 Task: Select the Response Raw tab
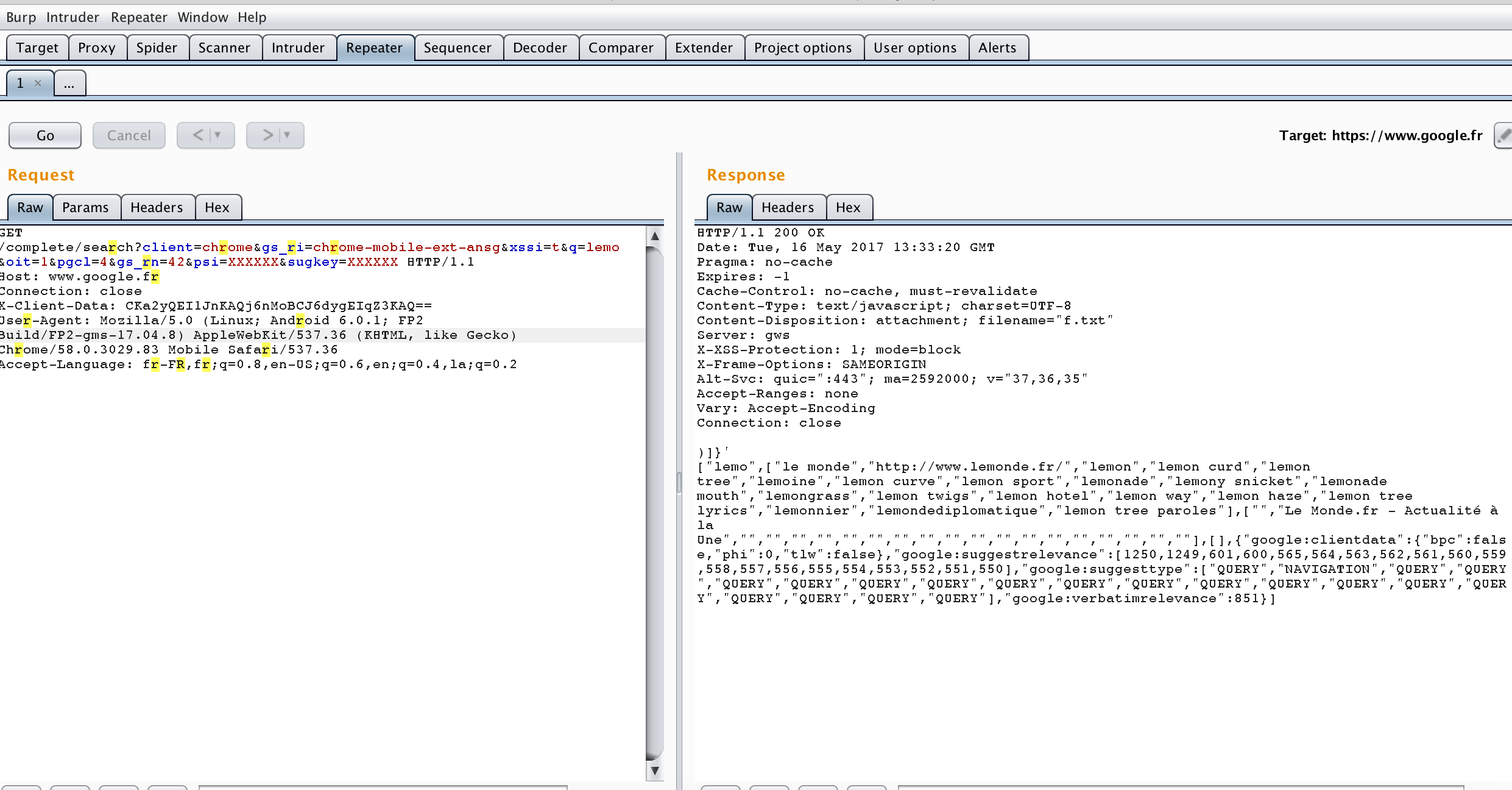coord(729,207)
